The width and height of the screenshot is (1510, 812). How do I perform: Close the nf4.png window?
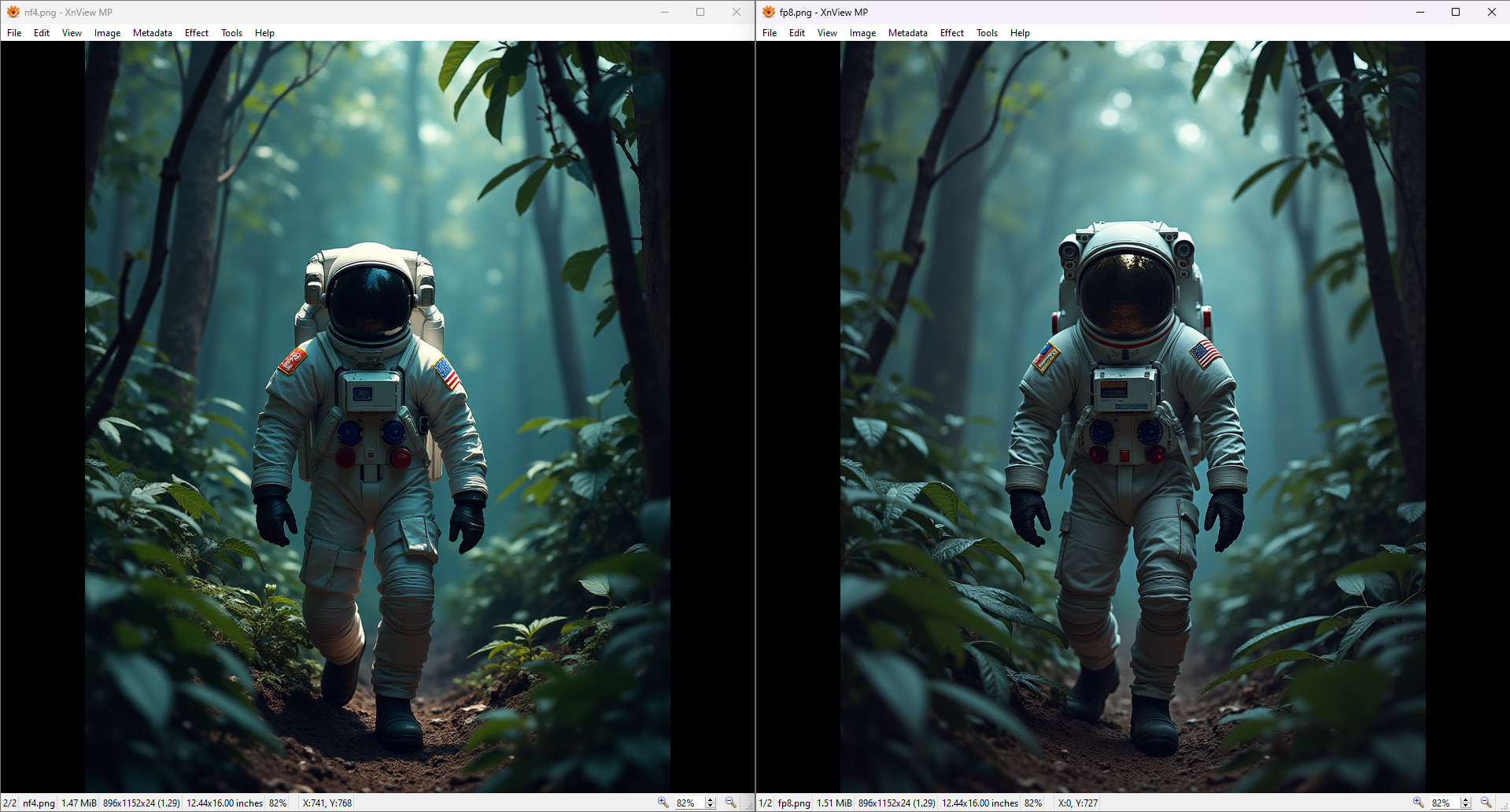click(737, 12)
